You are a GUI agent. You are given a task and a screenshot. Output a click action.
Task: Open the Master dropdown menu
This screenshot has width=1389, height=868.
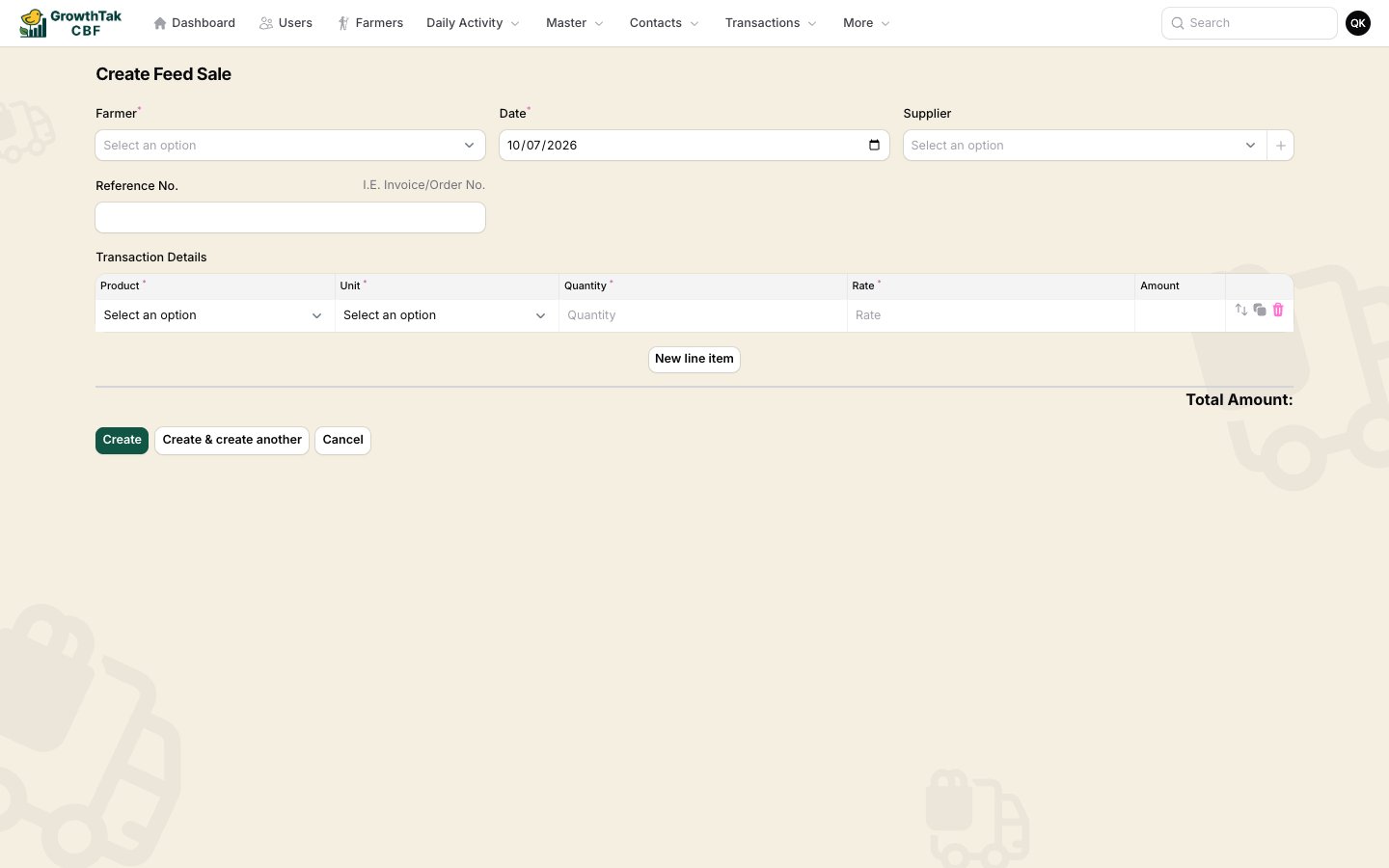[575, 23]
